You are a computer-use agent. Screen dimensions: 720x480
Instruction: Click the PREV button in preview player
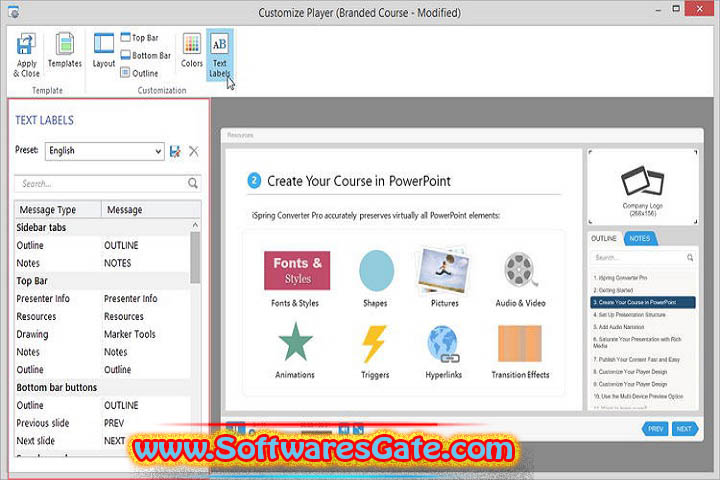(x=655, y=429)
